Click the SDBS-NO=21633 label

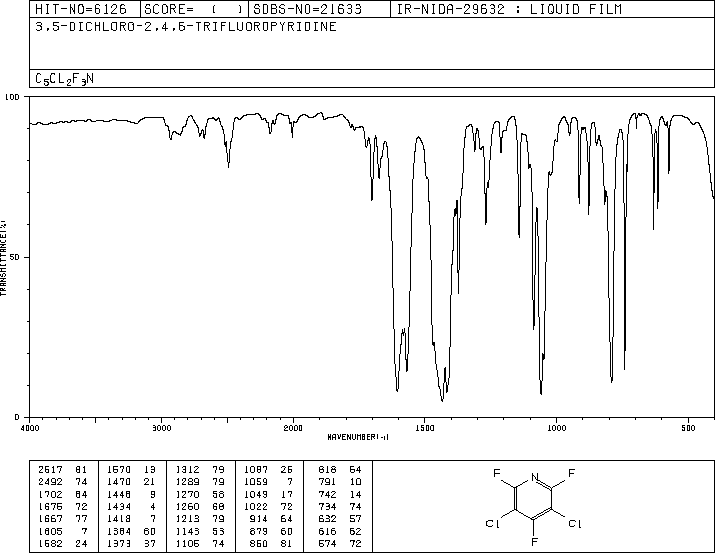(307, 9)
